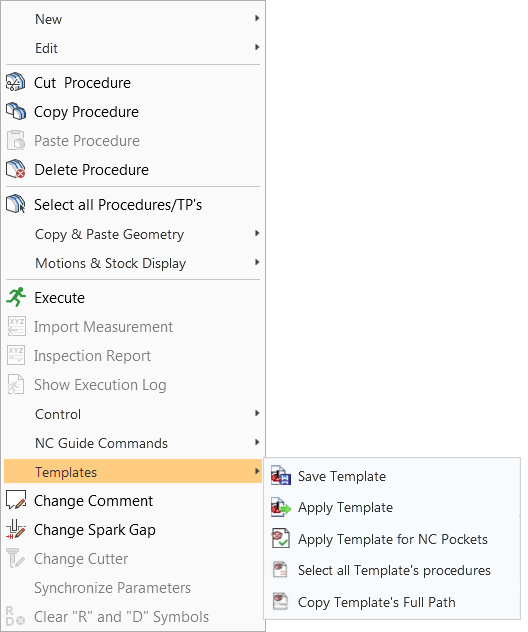Expand the New submenu arrow
This screenshot has width=528, height=632.
point(257,19)
